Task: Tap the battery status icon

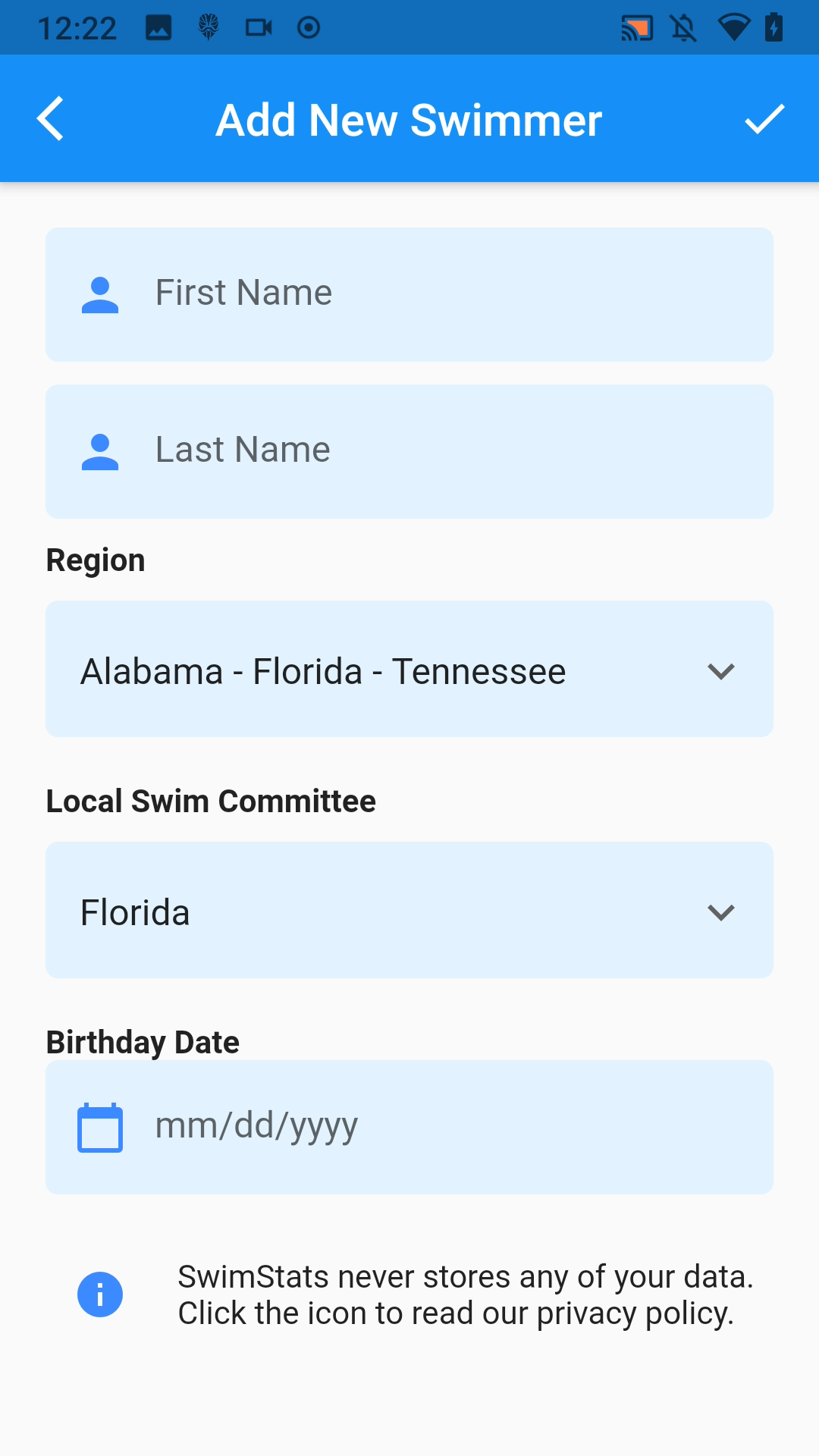Action: pyautogui.click(x=773, y=28)
